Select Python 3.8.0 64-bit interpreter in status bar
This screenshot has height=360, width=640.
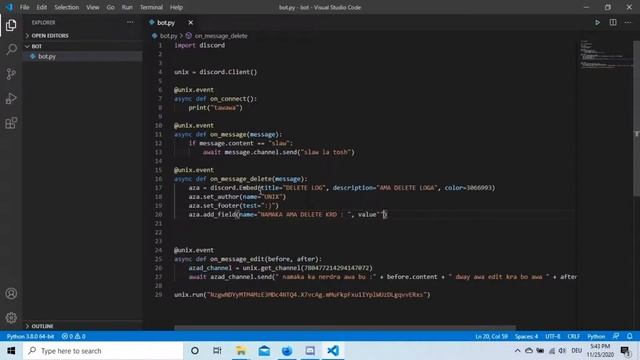(x=30, y=336)
